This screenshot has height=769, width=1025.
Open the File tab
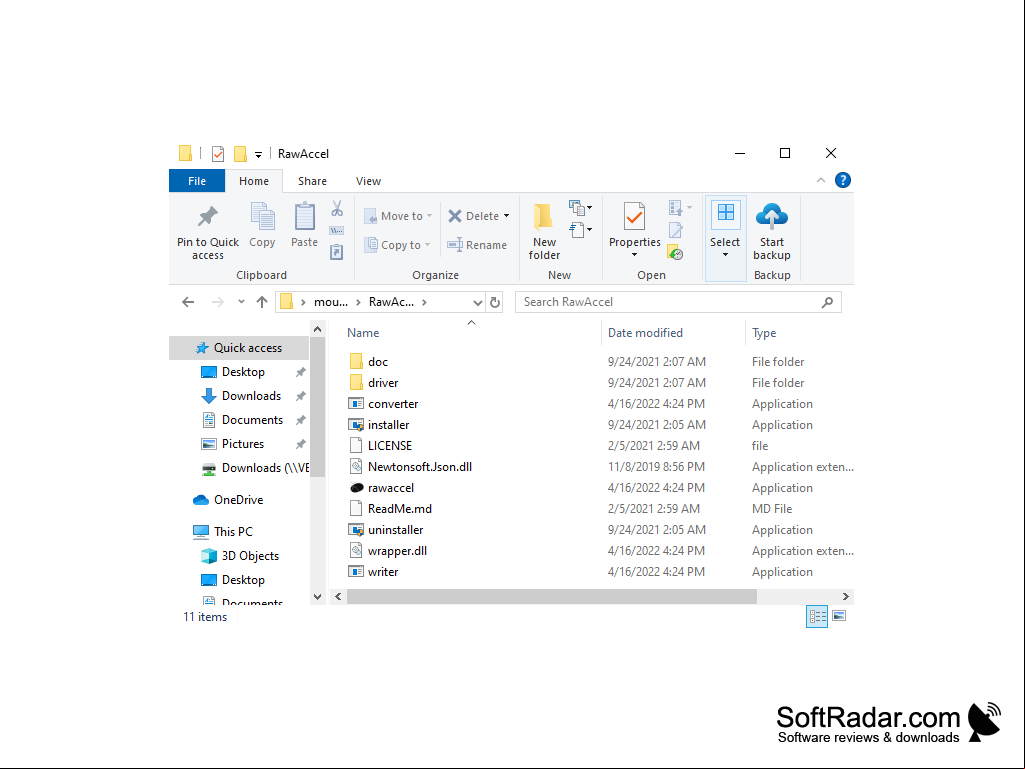coord(197,181)
